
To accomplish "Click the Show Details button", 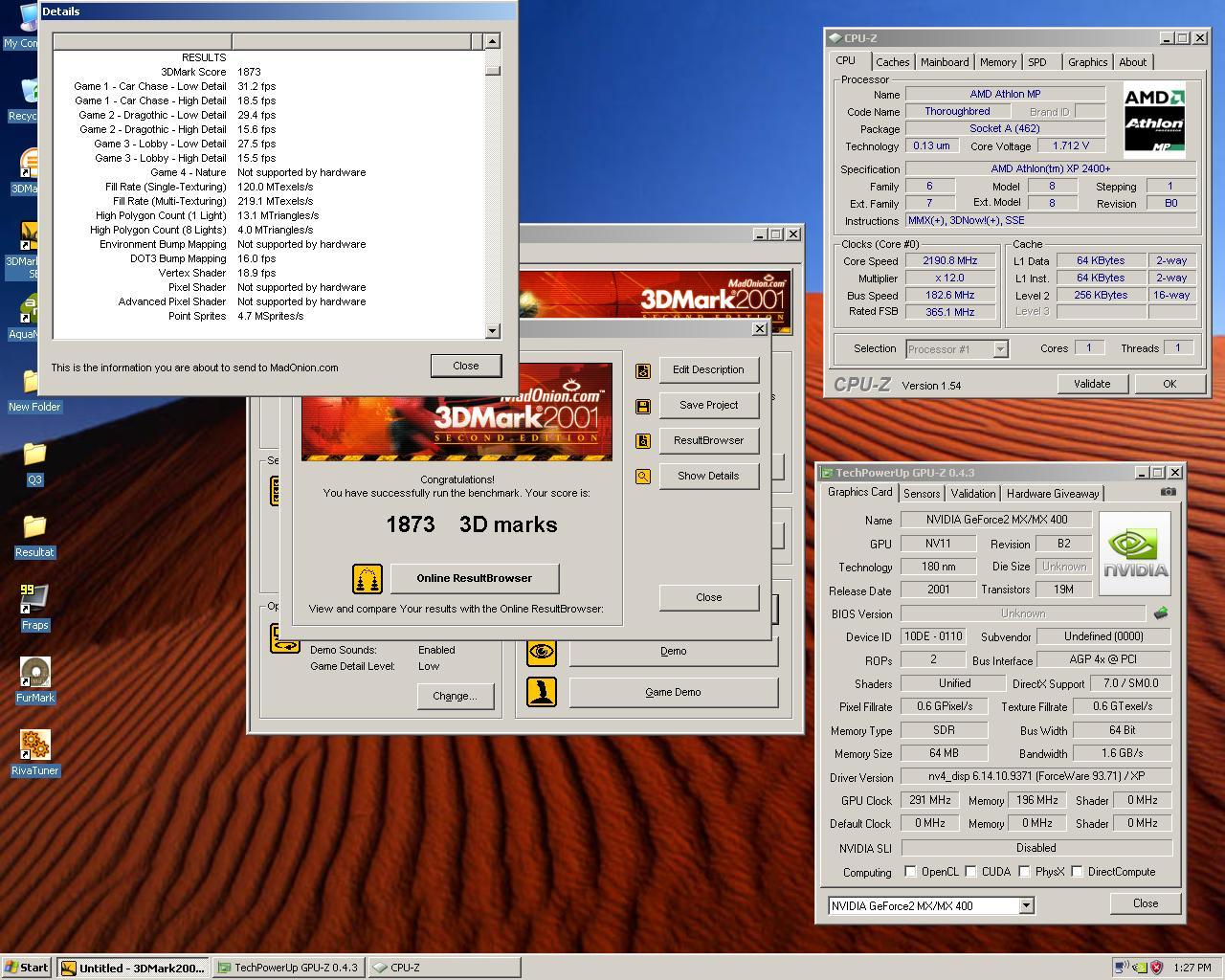I will [708, 476].
